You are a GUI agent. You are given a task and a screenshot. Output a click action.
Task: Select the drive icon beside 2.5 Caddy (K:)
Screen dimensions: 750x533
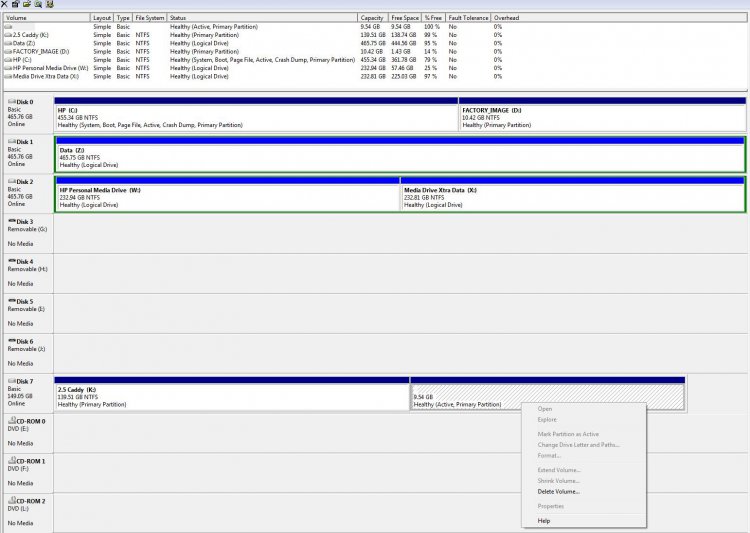pos(8,35)
